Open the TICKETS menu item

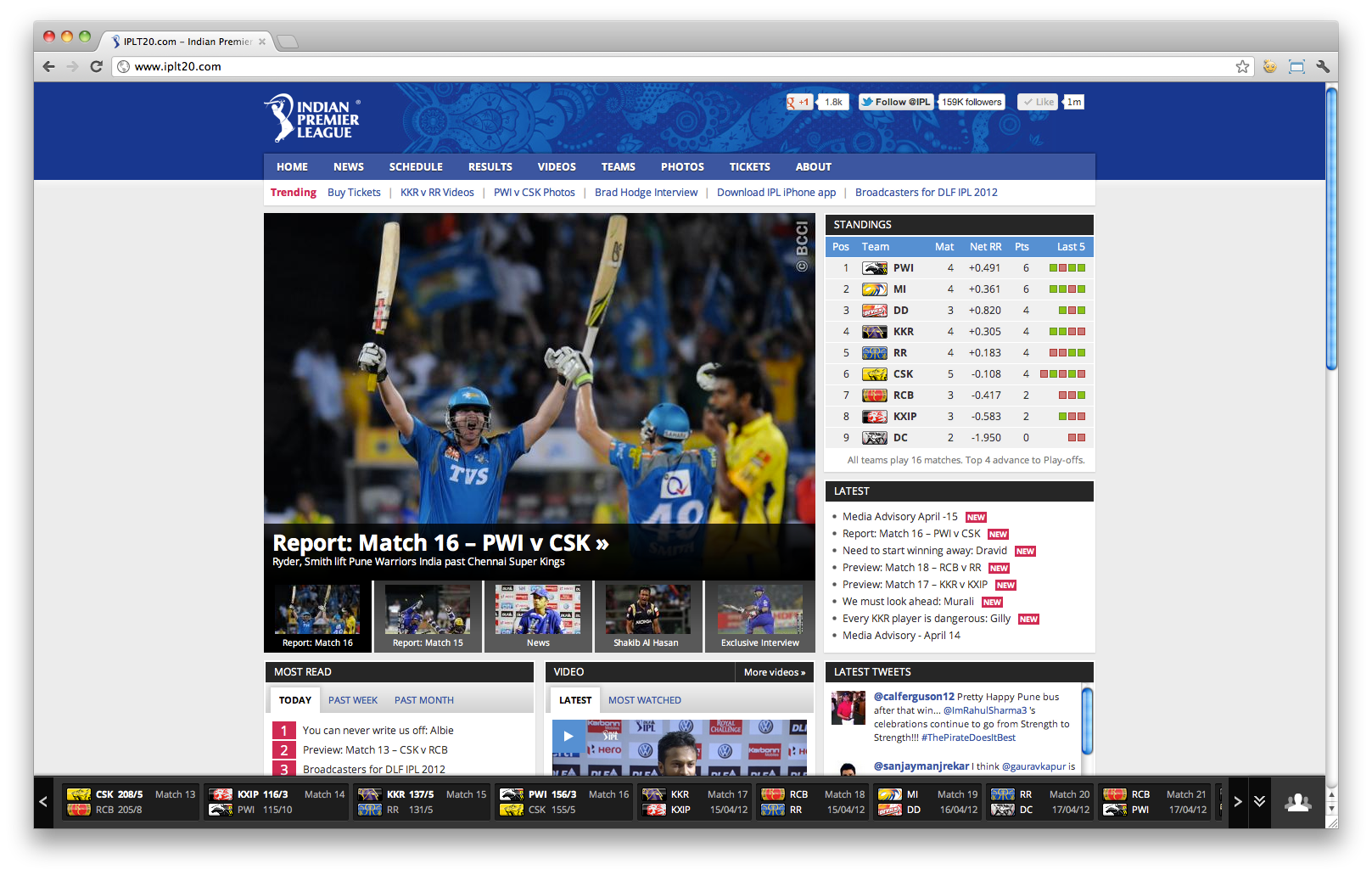coord(750,167)
